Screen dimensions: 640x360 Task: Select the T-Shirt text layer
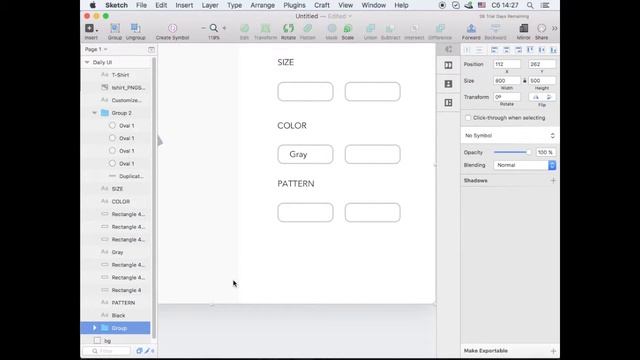116,75
